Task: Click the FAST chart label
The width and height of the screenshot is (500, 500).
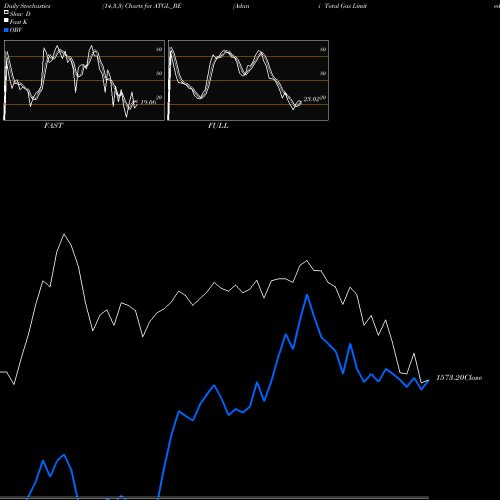Action: 53,126
